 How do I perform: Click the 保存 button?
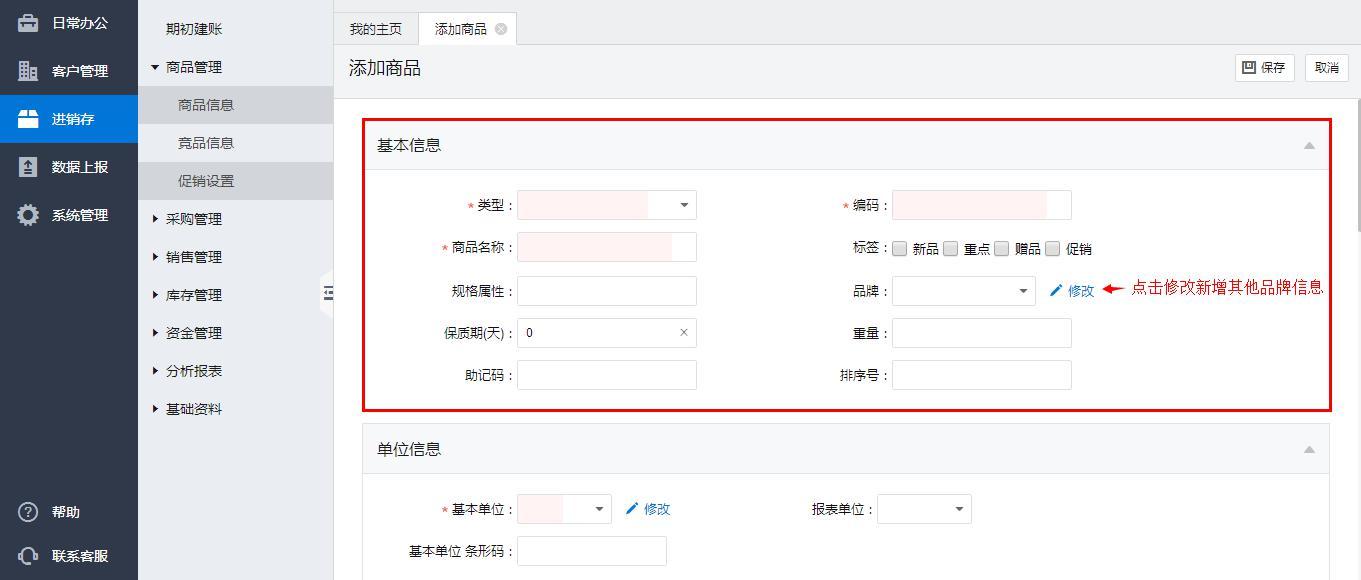click(x=1264, y=68)
